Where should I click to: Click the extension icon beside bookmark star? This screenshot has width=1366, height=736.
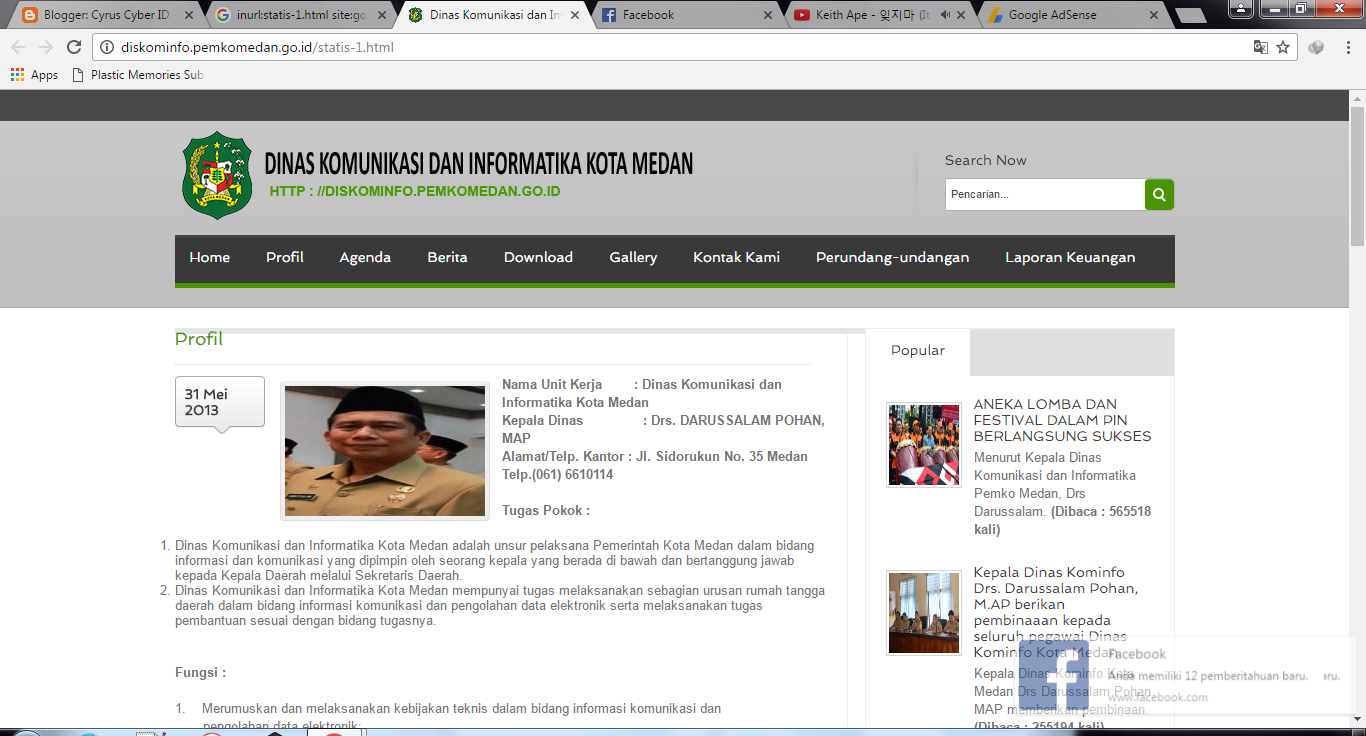click(1316, 47)
